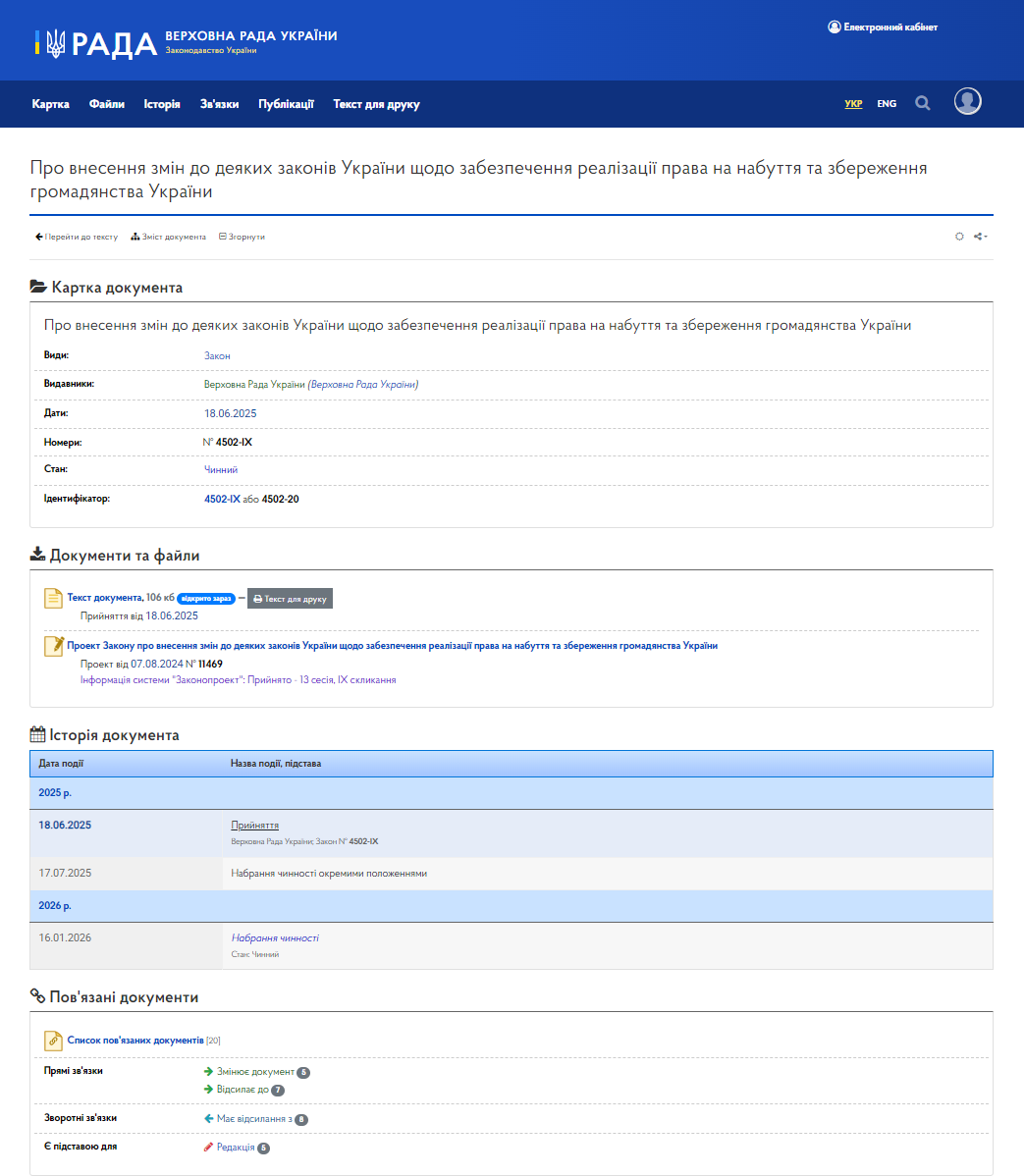Go back via Перейти до тексту
This screenshot has width=1024, height=1176.
point(77,237)
